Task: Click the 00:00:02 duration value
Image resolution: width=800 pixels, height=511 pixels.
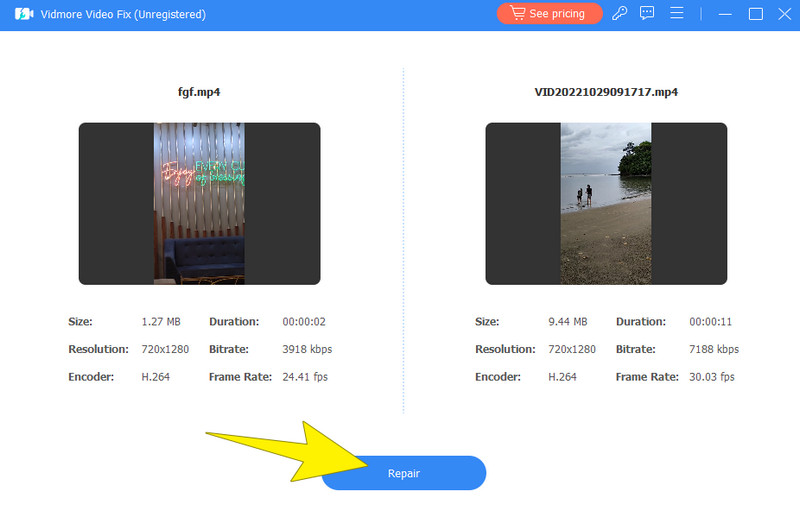Action: (x=304, y=322)
